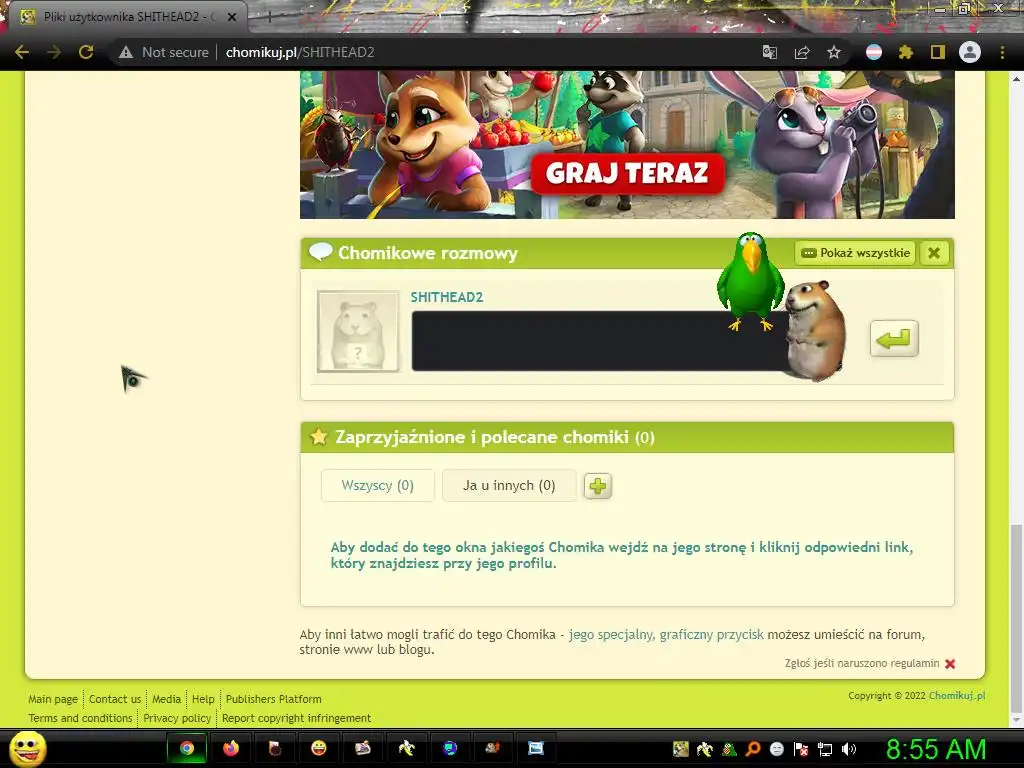Open the Help footer link
The width and height of the screenshot is (1024, 768).
(203, 699)
